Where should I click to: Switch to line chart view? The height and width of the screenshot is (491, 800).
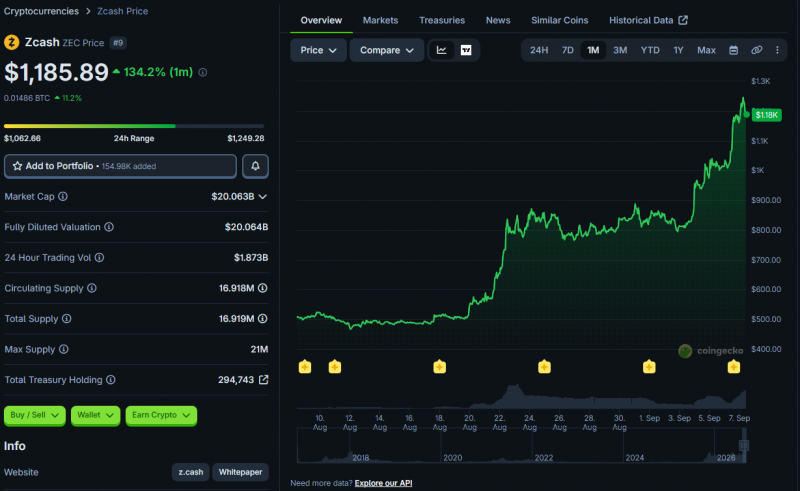point(442,50)
